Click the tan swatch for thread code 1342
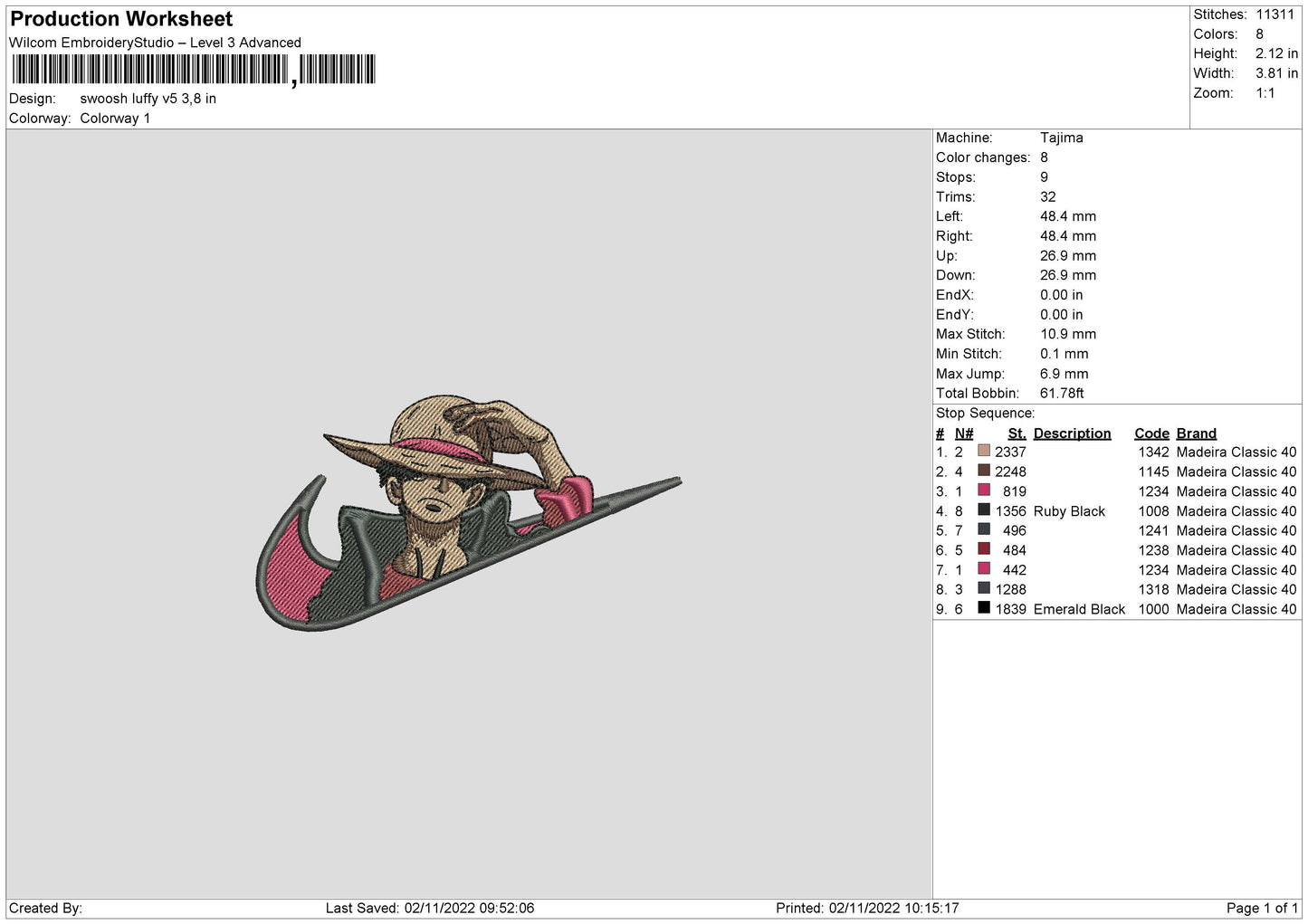The width and height of the screenshot is (1308, 924). click(x=984, y=451)
